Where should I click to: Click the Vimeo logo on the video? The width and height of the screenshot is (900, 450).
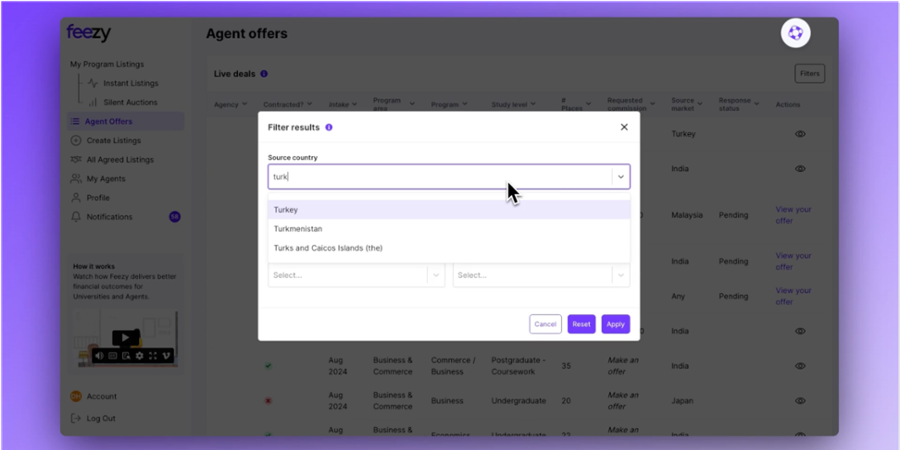point(166,356)
